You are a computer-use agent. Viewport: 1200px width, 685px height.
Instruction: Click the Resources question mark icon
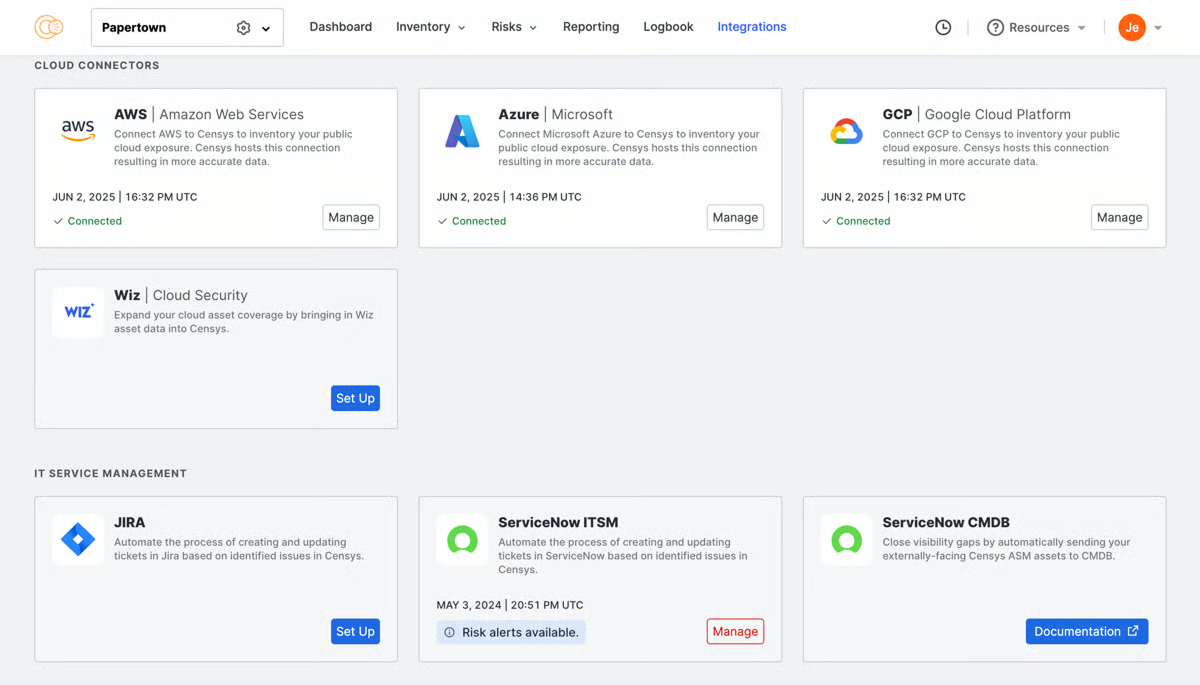[x=997, y=27]
